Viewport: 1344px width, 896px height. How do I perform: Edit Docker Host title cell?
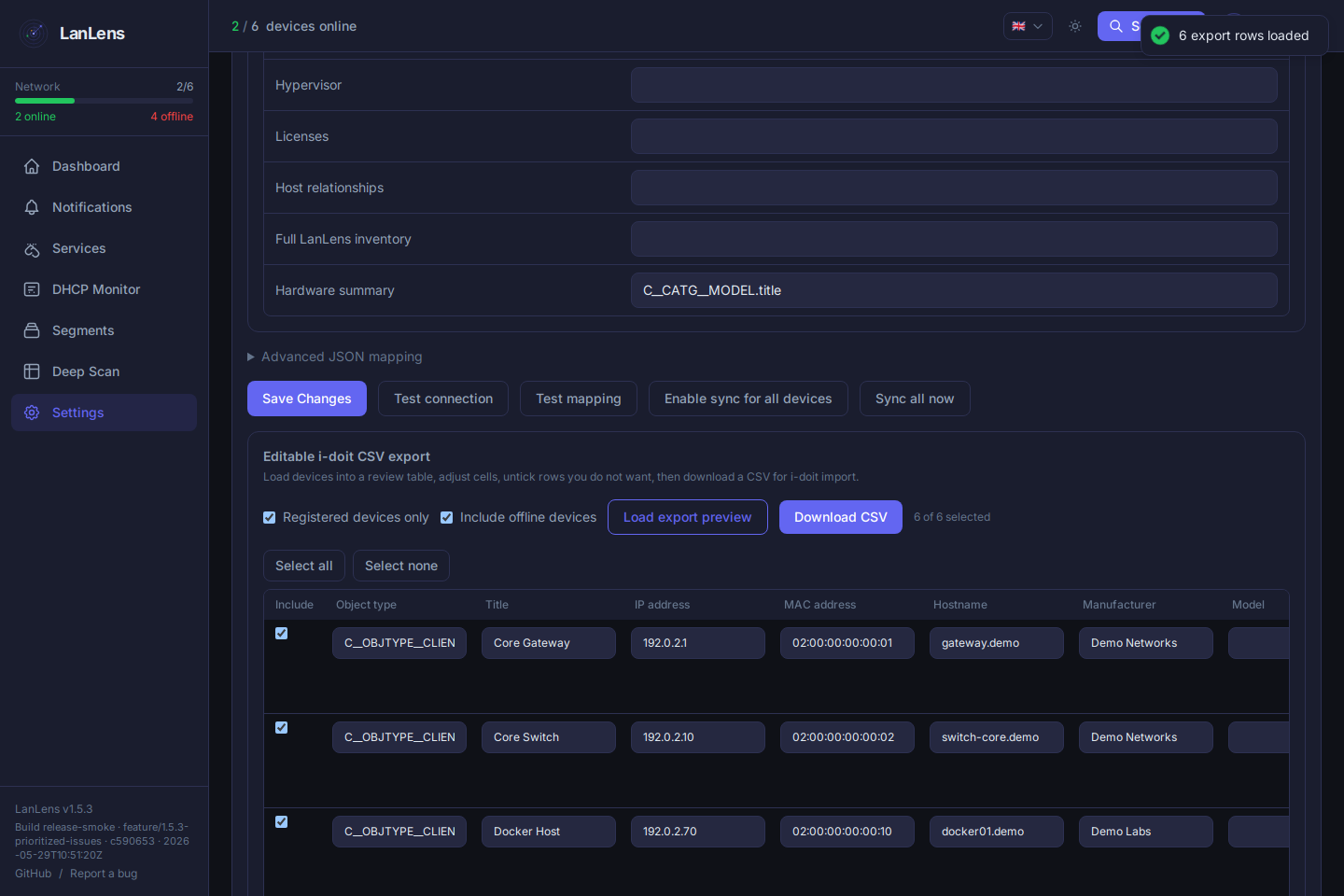click(x=549, y=832)
